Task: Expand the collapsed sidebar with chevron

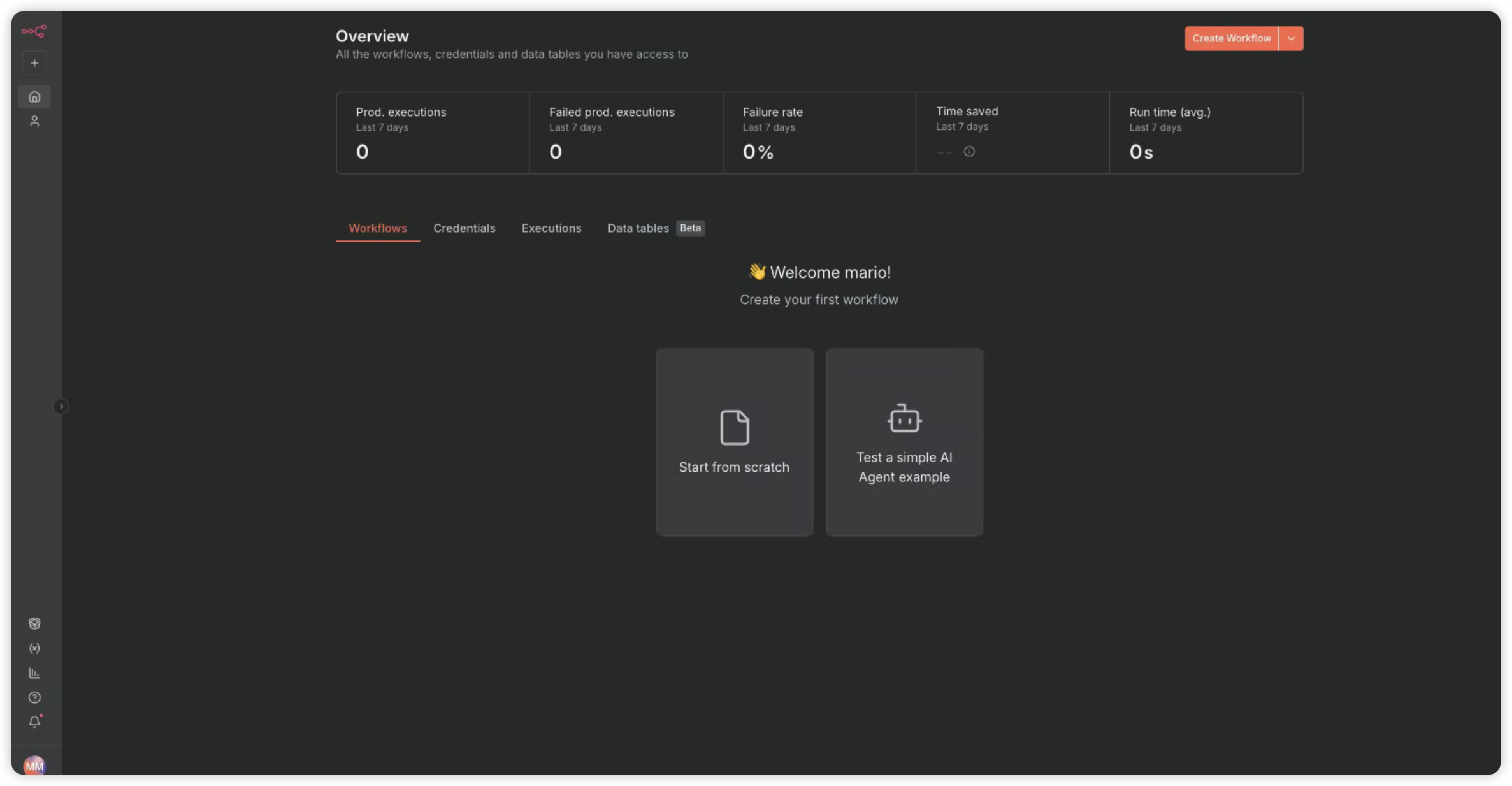Action: coord(61,406)
